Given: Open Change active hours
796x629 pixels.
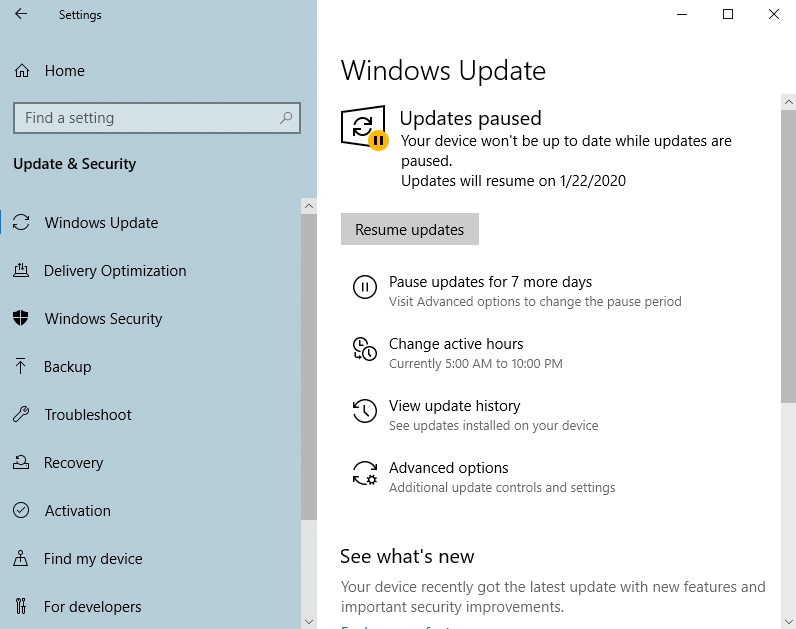Looking at the screenshot, I should point(456,344).
